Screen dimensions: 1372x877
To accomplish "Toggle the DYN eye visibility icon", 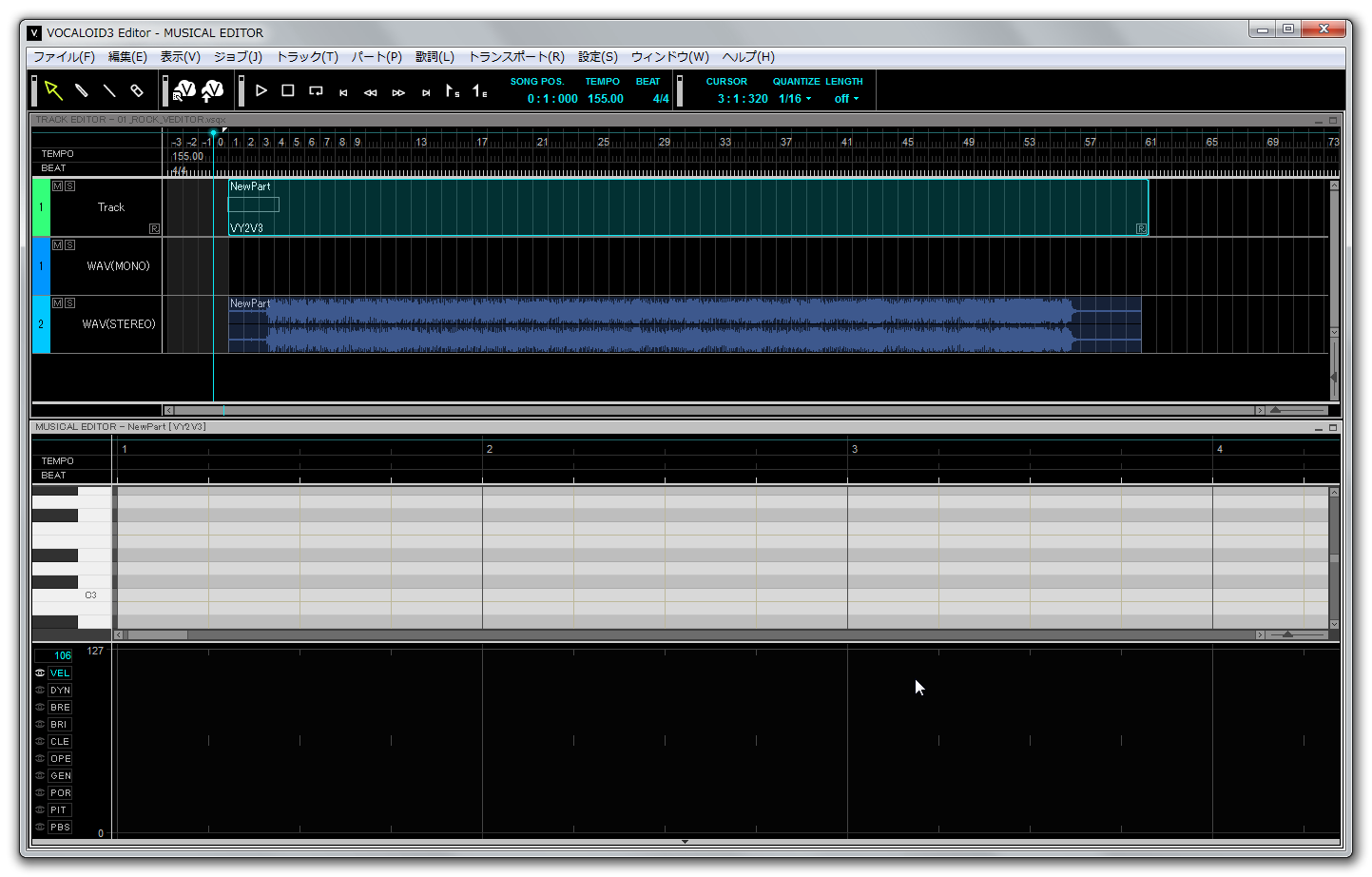I will point(40,690).
